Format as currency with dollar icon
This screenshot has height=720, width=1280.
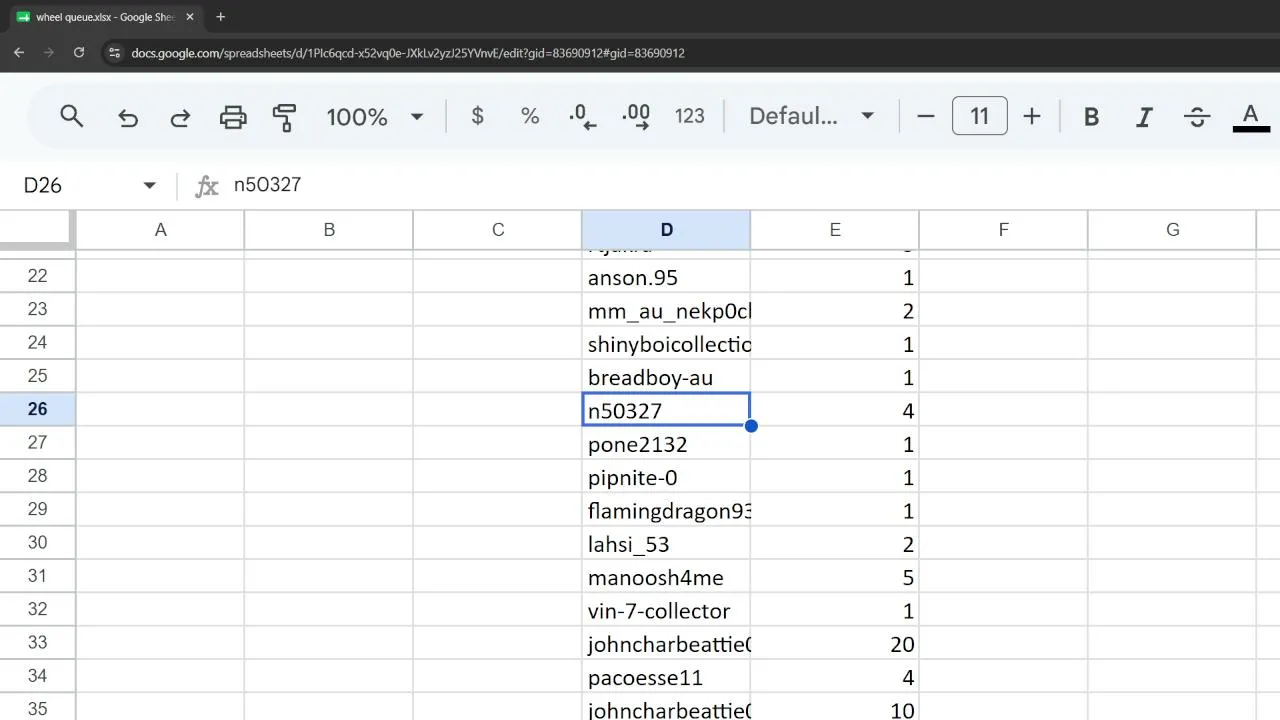[478, 116]
